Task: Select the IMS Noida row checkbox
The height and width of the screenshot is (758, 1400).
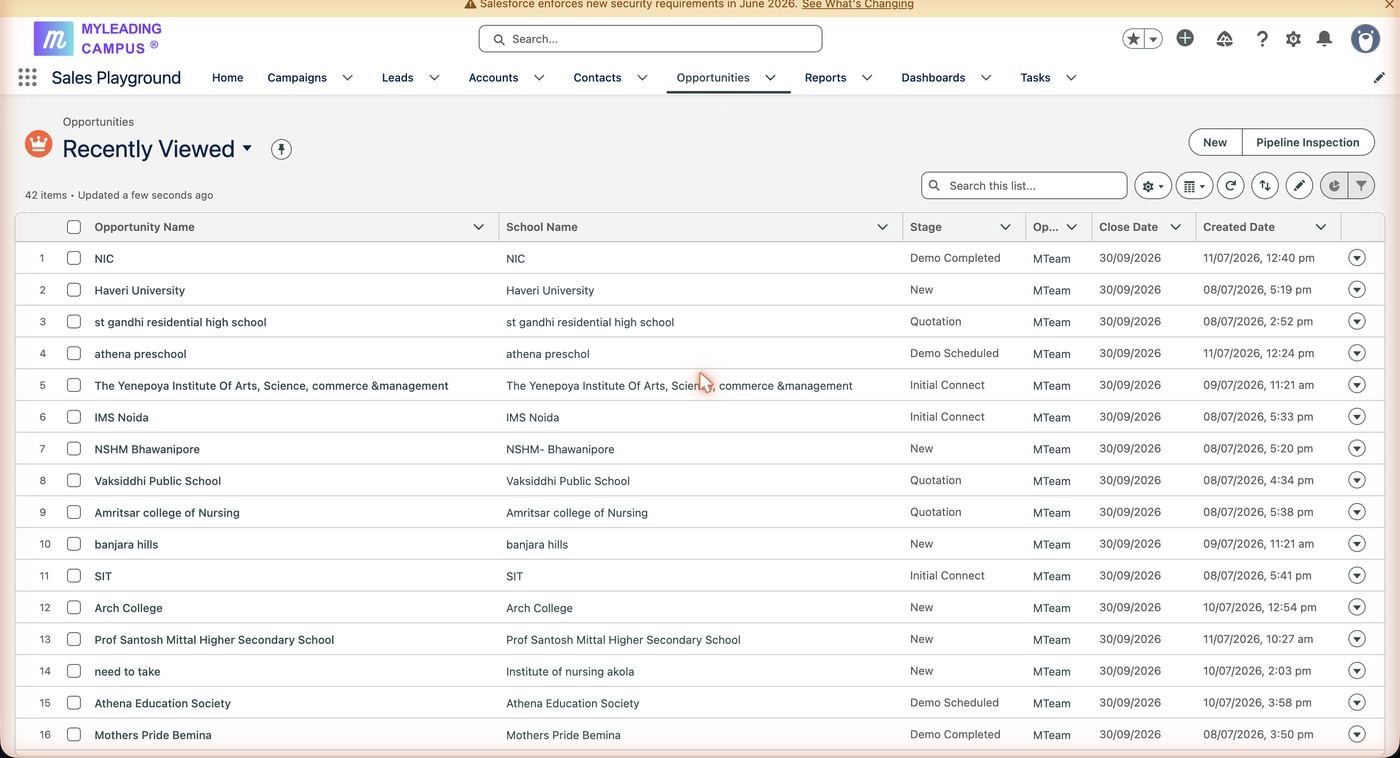Action: tap(74, 417)
